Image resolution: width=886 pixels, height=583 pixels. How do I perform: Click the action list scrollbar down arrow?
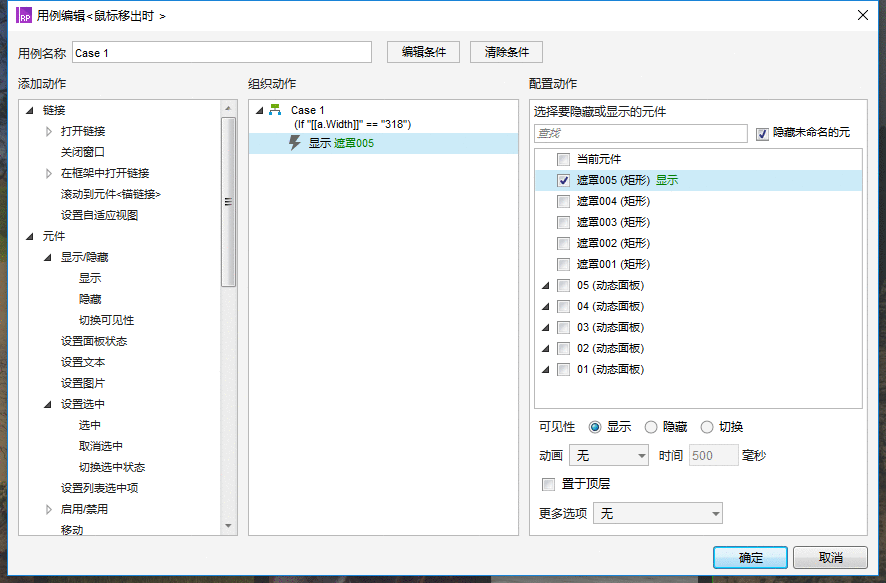point(228,526)
